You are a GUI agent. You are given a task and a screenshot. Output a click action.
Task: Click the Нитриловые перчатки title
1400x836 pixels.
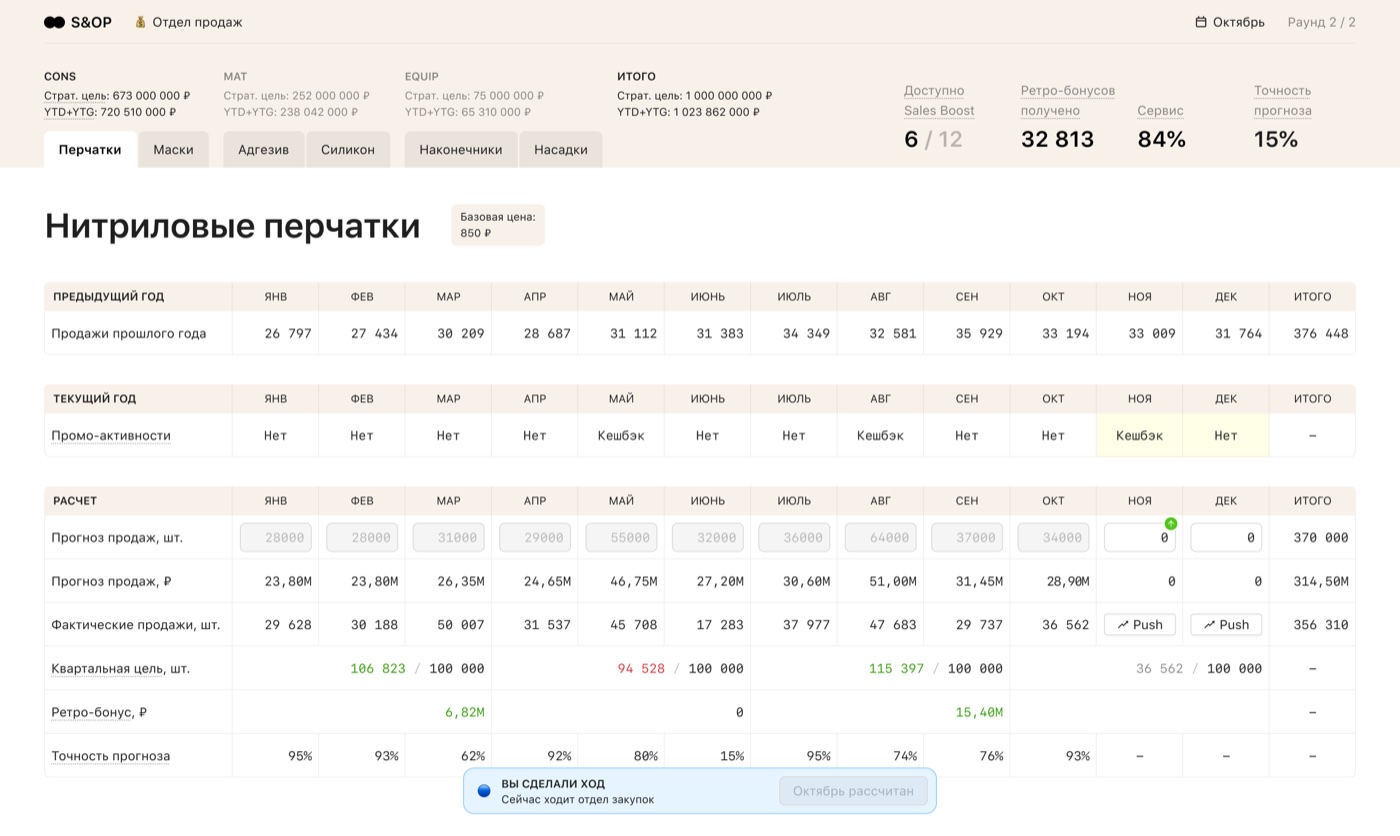232,226
